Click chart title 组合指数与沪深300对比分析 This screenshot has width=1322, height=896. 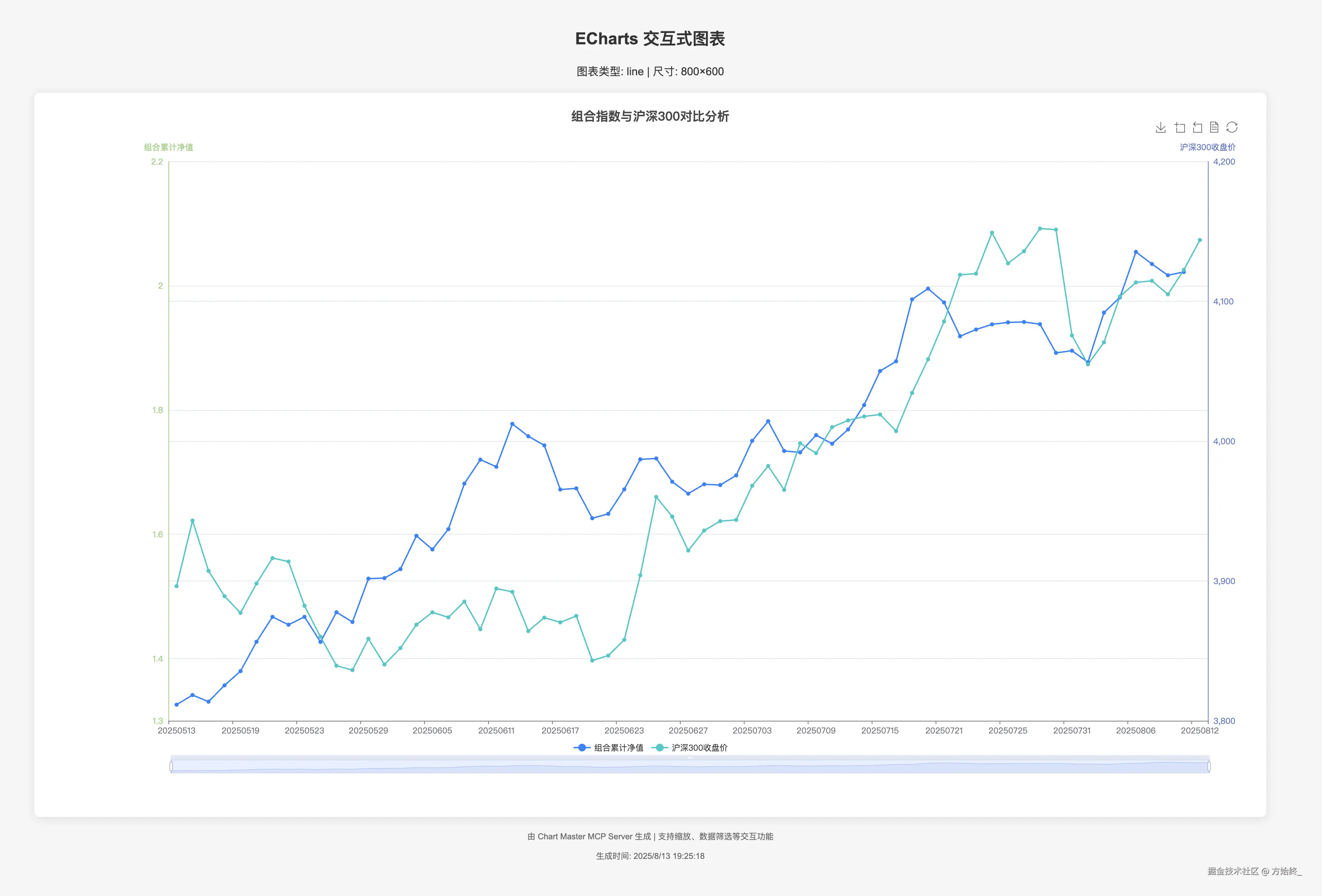pos(650,116)
